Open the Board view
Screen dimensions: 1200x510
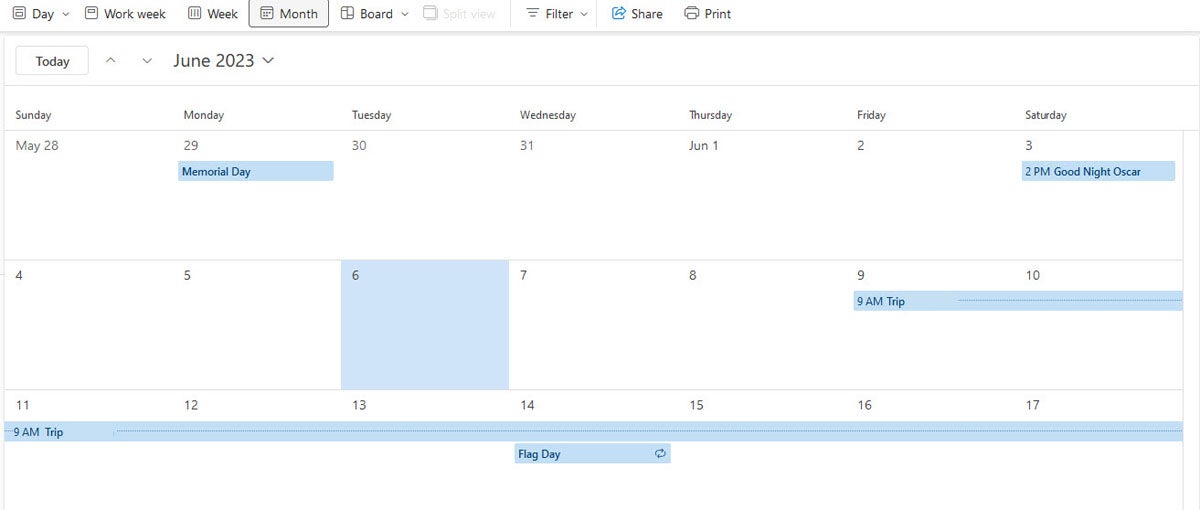(365, 14)
